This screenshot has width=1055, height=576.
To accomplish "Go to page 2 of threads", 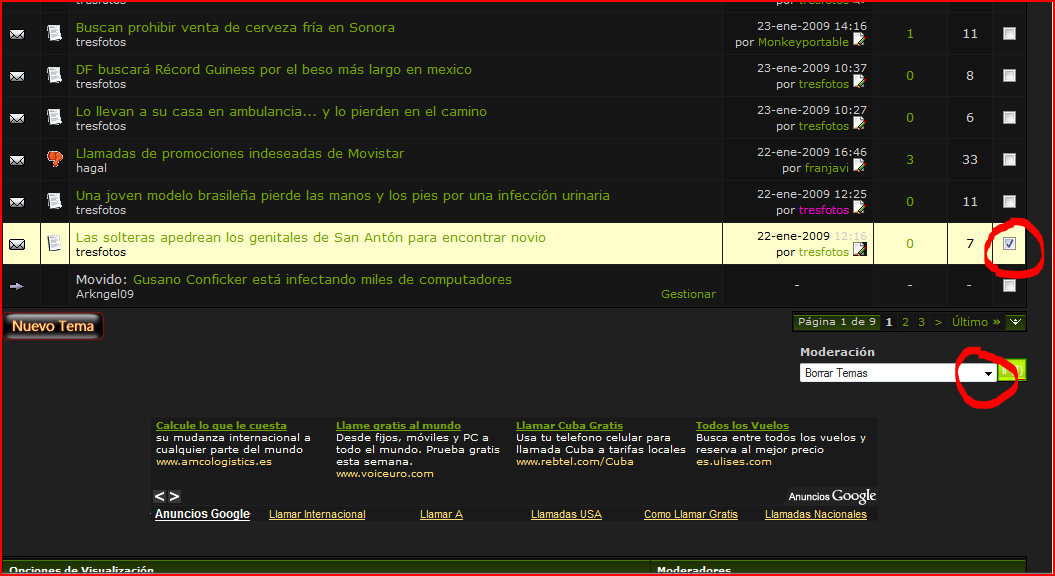I will [905, 322].
